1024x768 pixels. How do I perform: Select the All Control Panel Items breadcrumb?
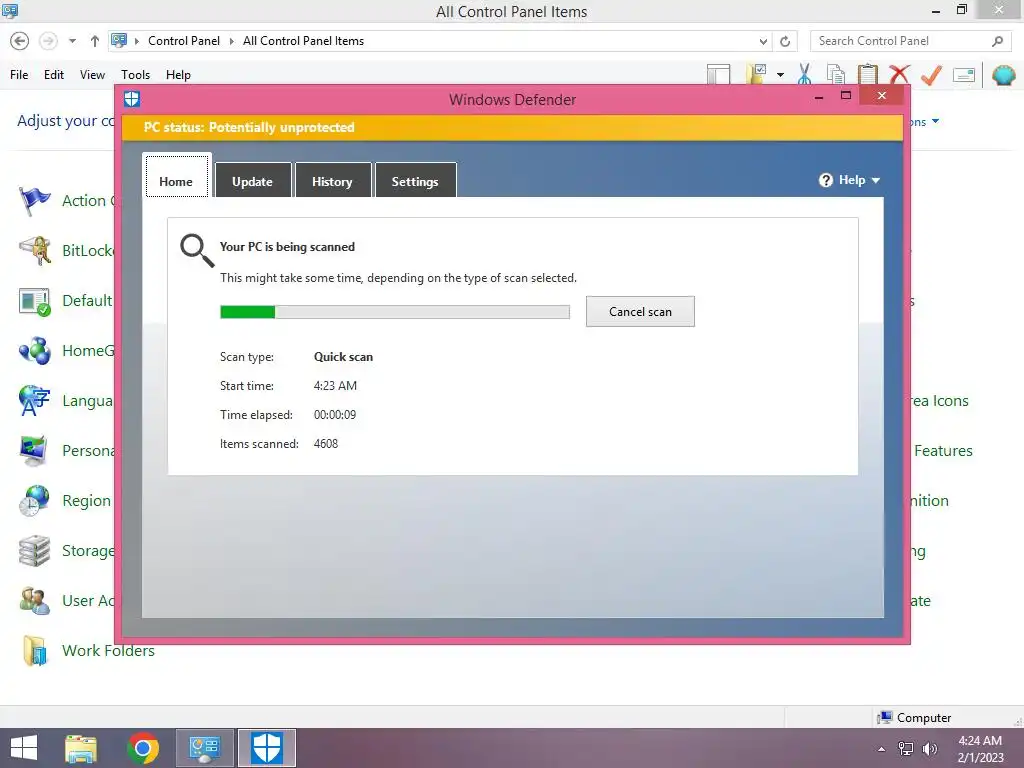(304, 40)
